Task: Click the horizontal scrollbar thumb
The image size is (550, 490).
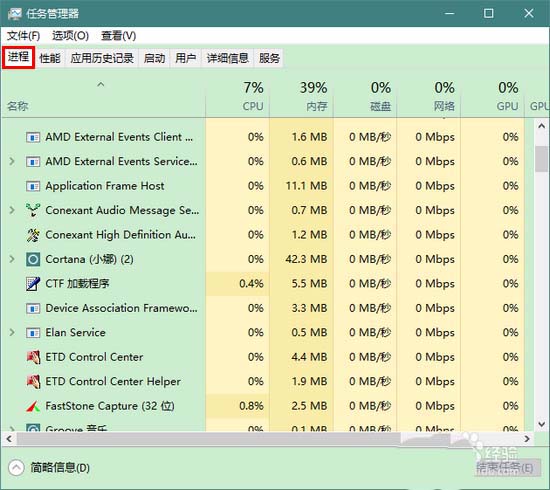Action: pos(209,439)
